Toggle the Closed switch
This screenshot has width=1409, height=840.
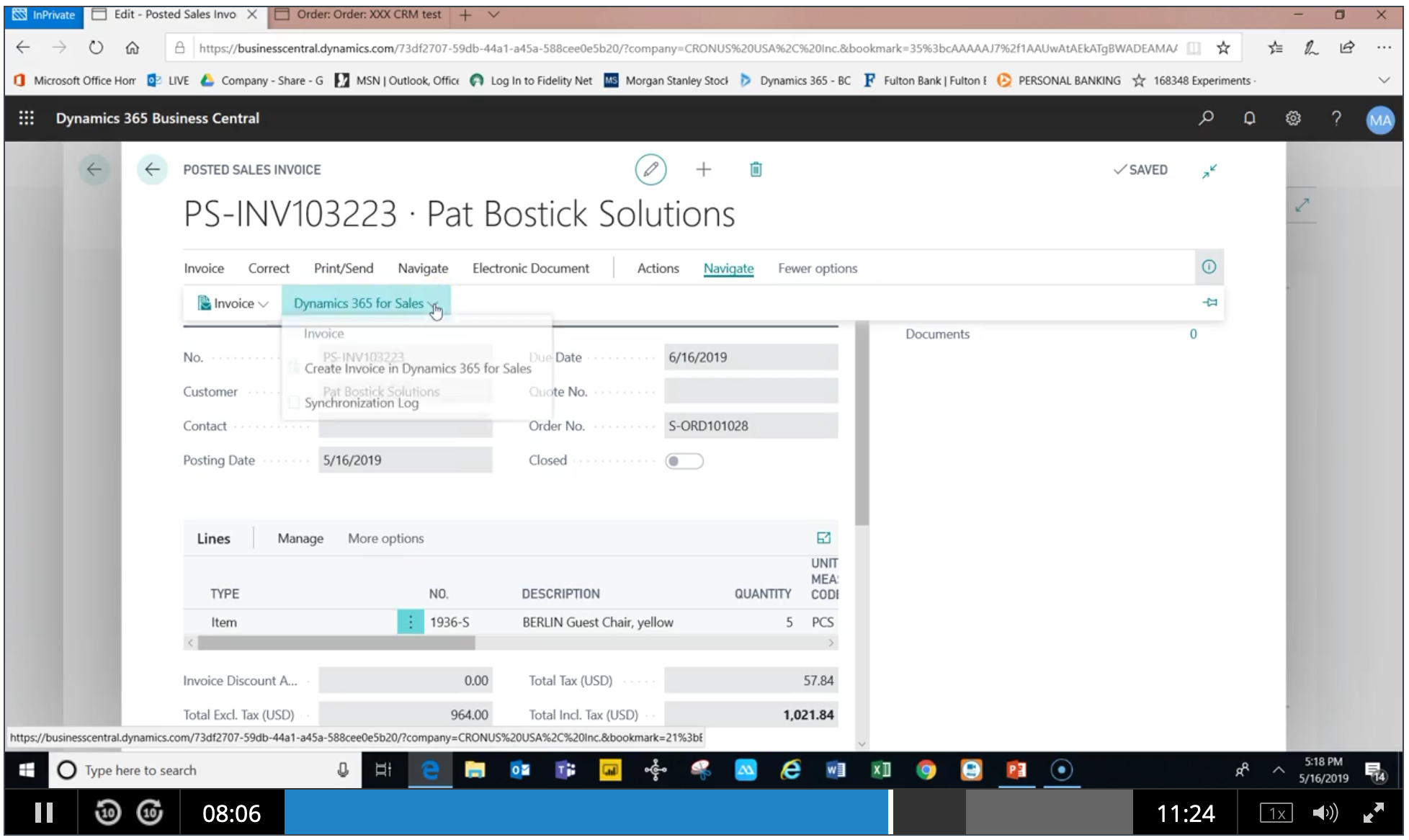click(684, 461)
